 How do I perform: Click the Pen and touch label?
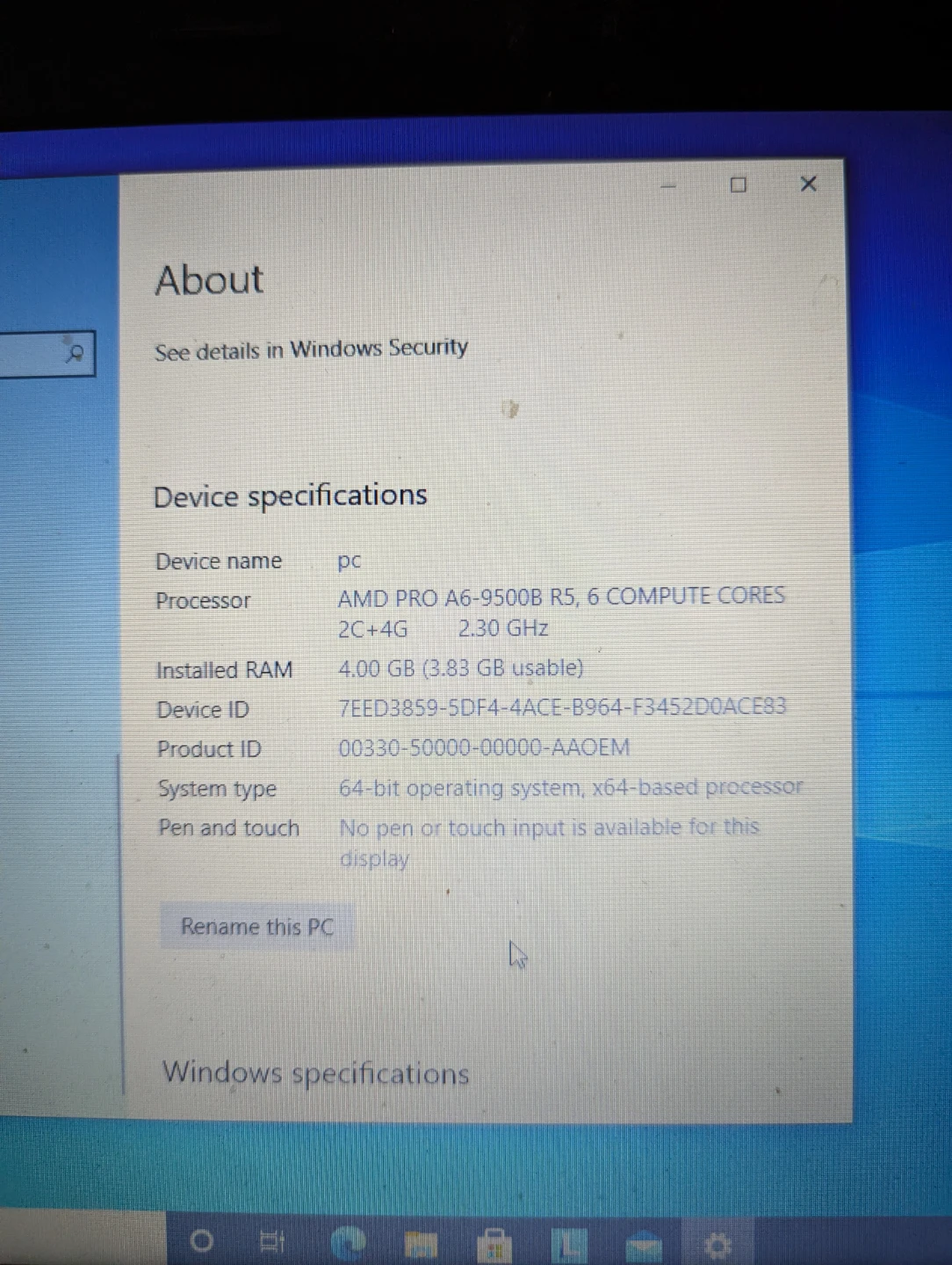228,828
